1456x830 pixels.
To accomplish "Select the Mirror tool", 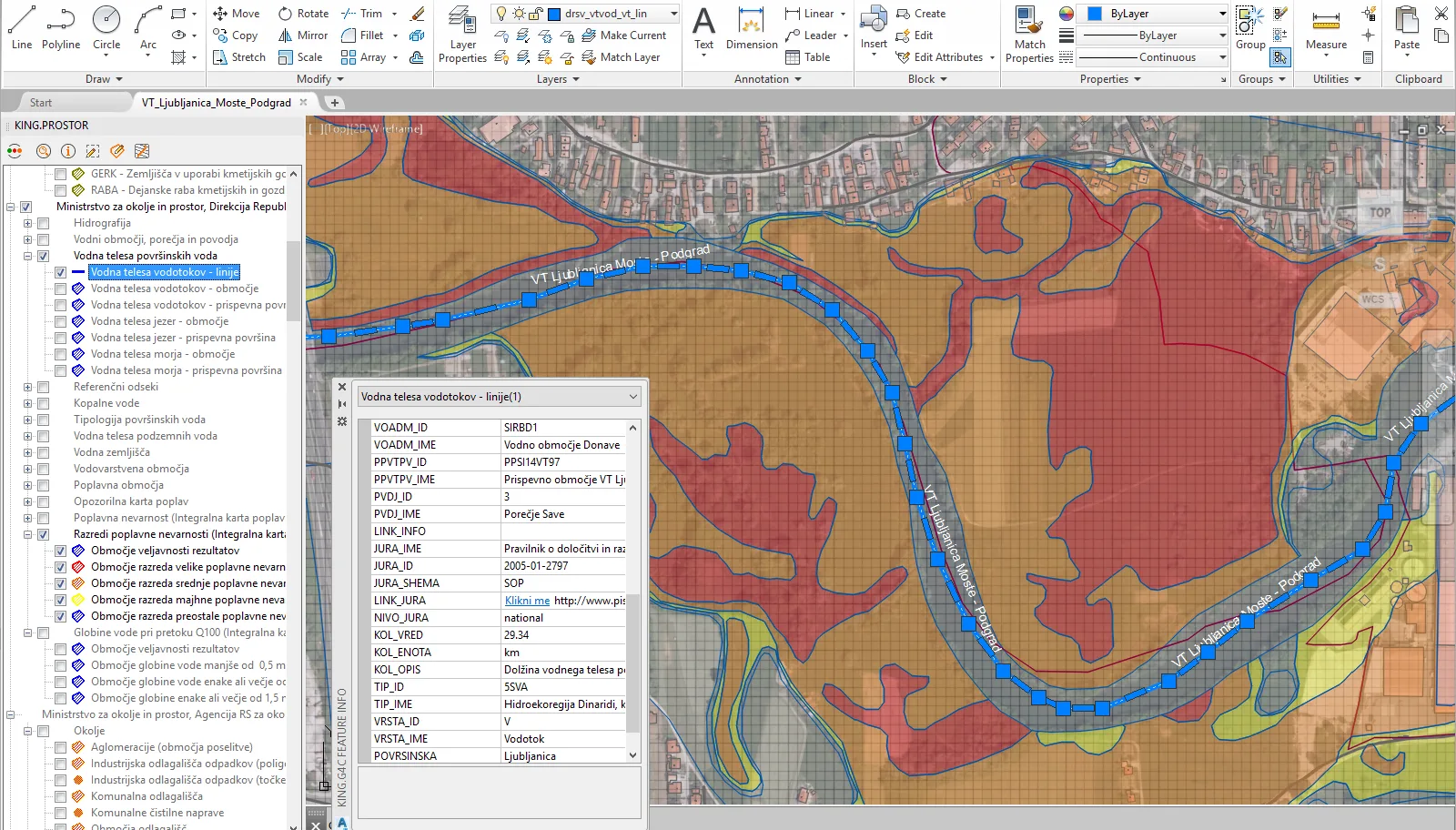I will (303, 35).
